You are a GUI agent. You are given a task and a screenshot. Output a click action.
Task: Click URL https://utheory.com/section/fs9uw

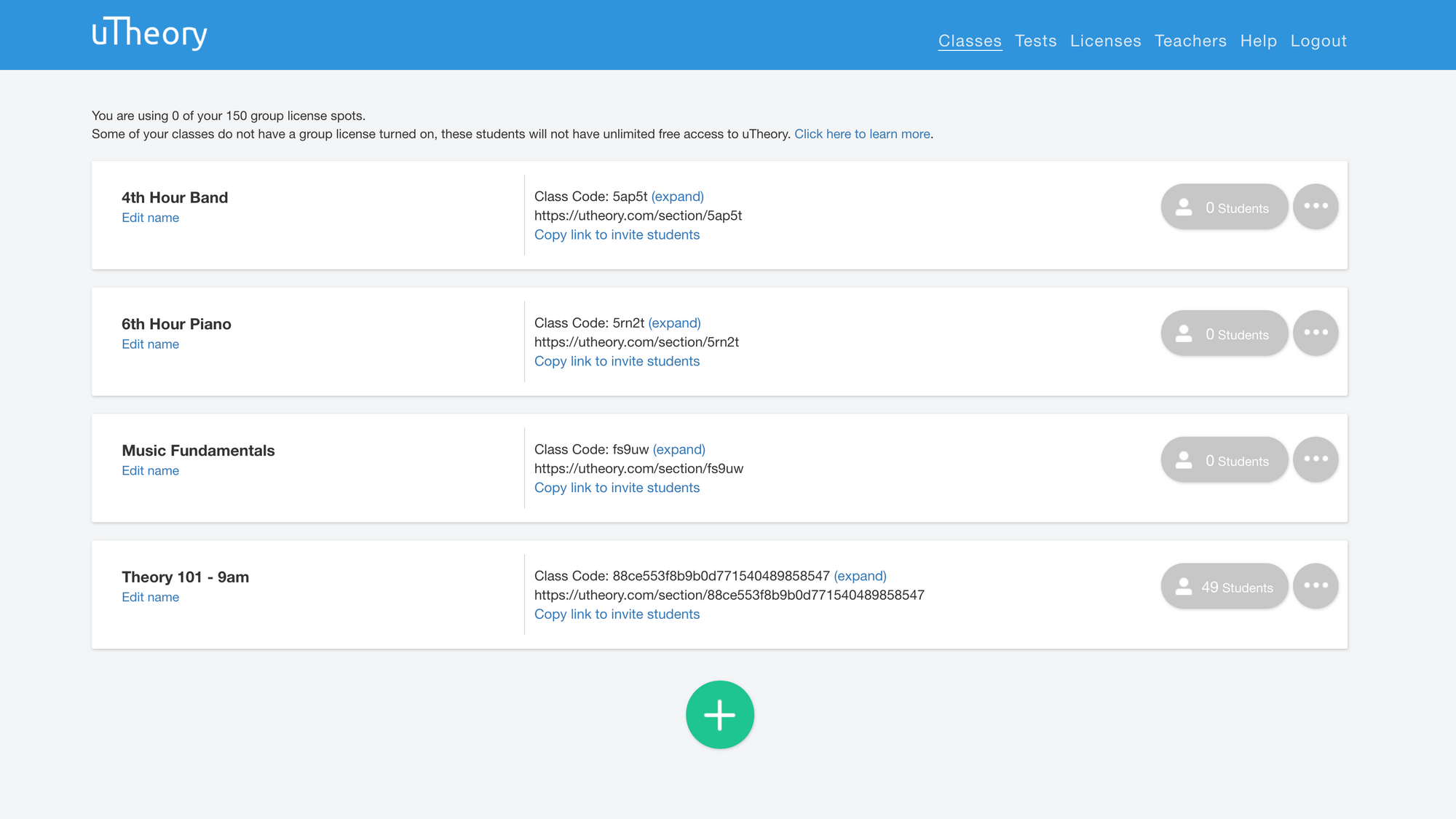point(638,469)
